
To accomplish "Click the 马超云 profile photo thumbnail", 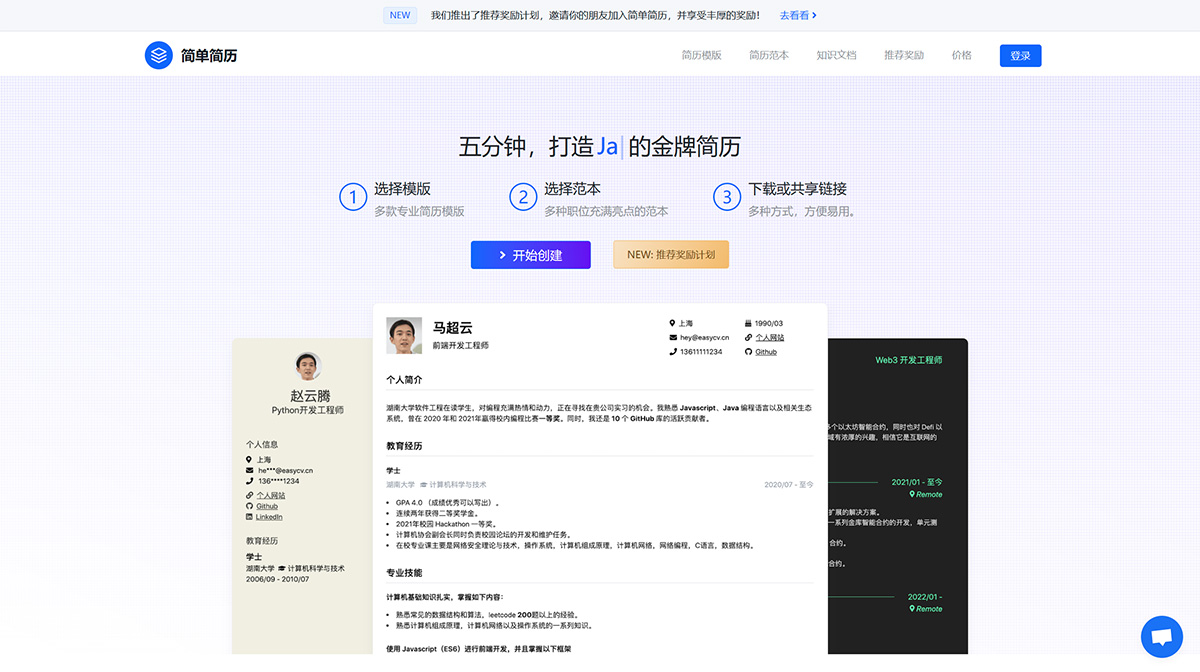I will pyautogui.click(x=404, y=334).
